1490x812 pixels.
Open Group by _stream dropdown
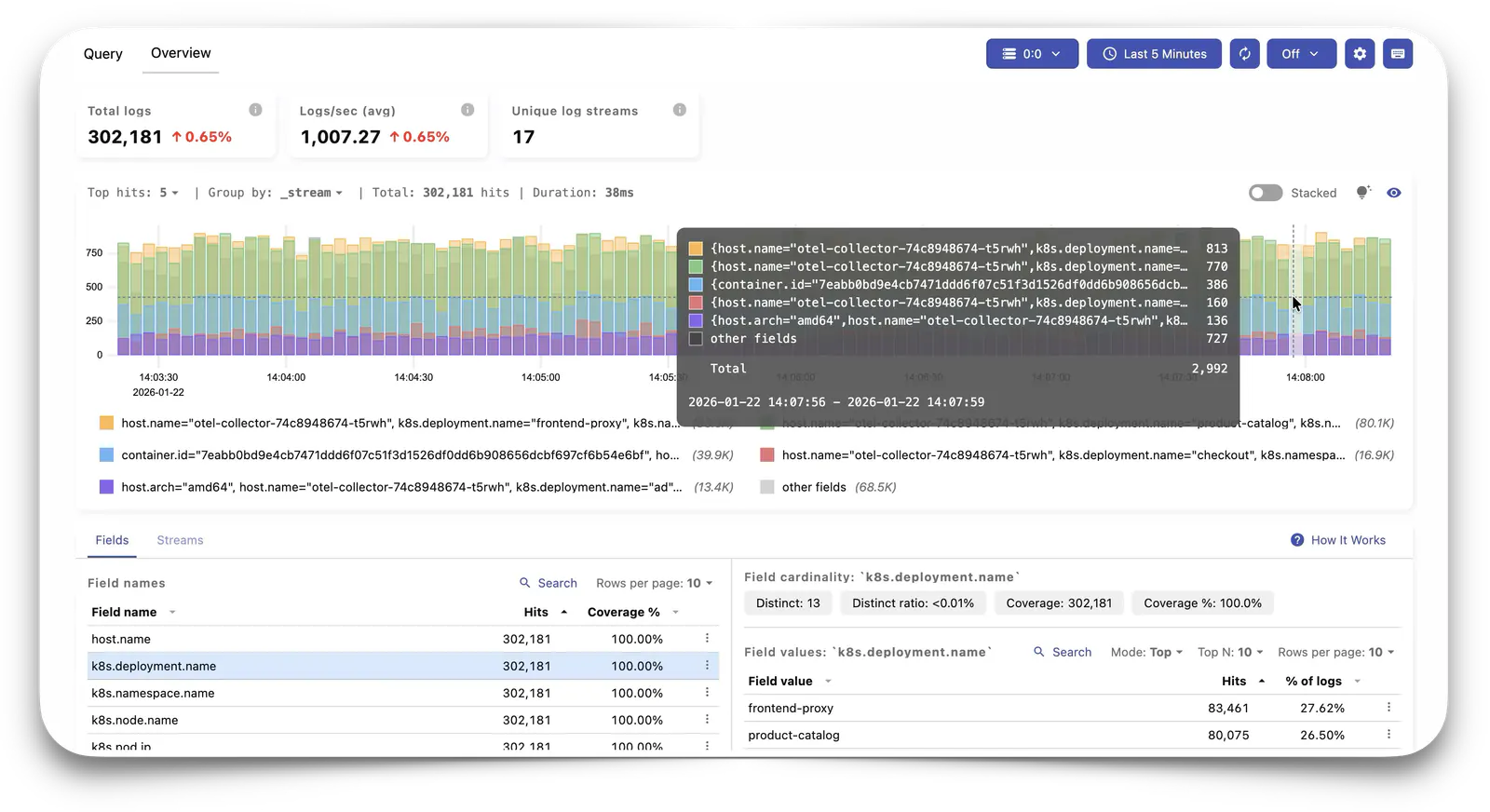[x=311, y=193]
